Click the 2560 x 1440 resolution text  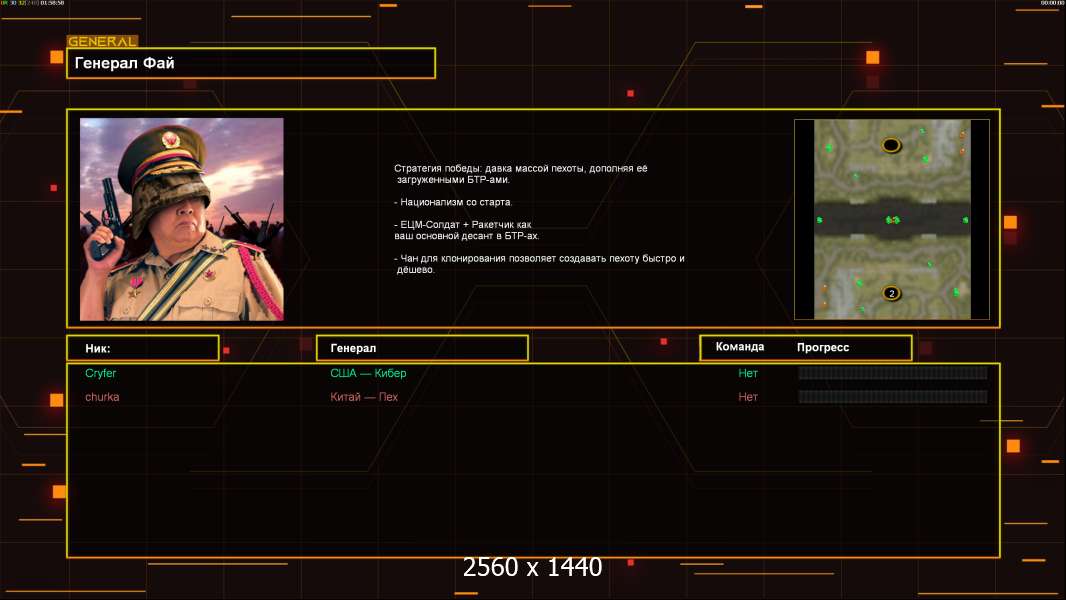pos(532,567)
